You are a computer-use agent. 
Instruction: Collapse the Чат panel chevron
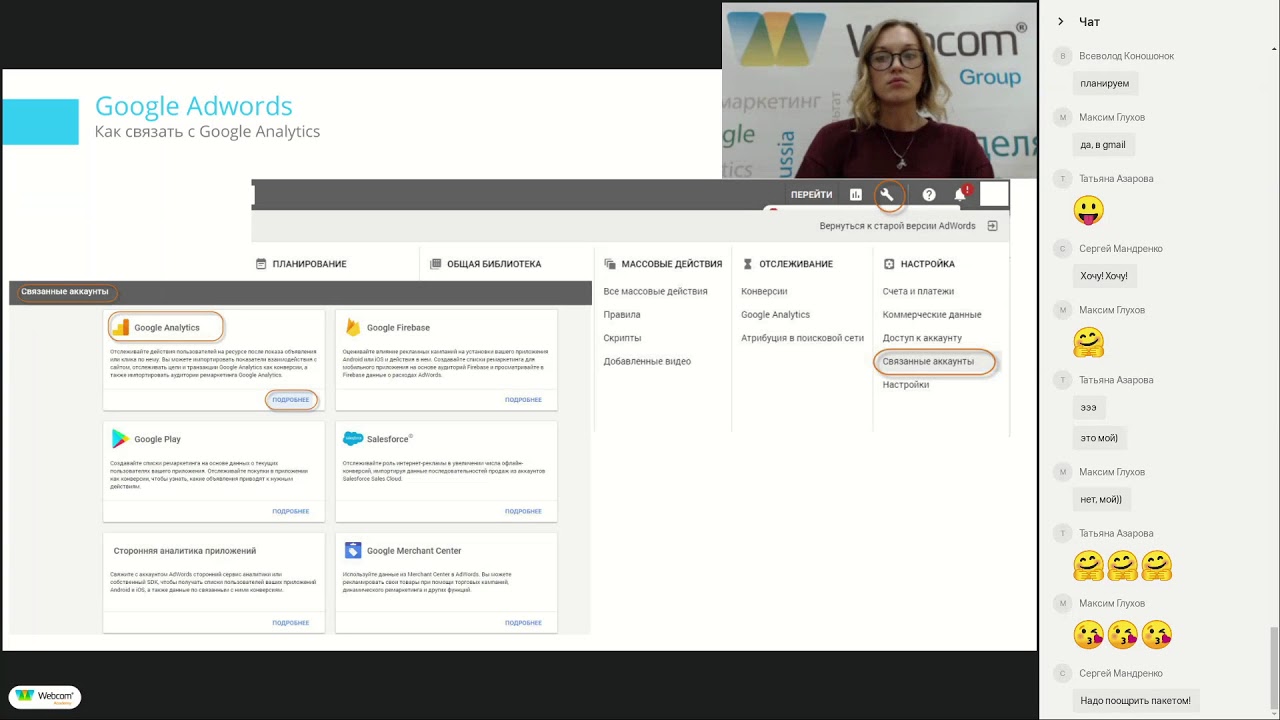click(x=1060, y=21)
